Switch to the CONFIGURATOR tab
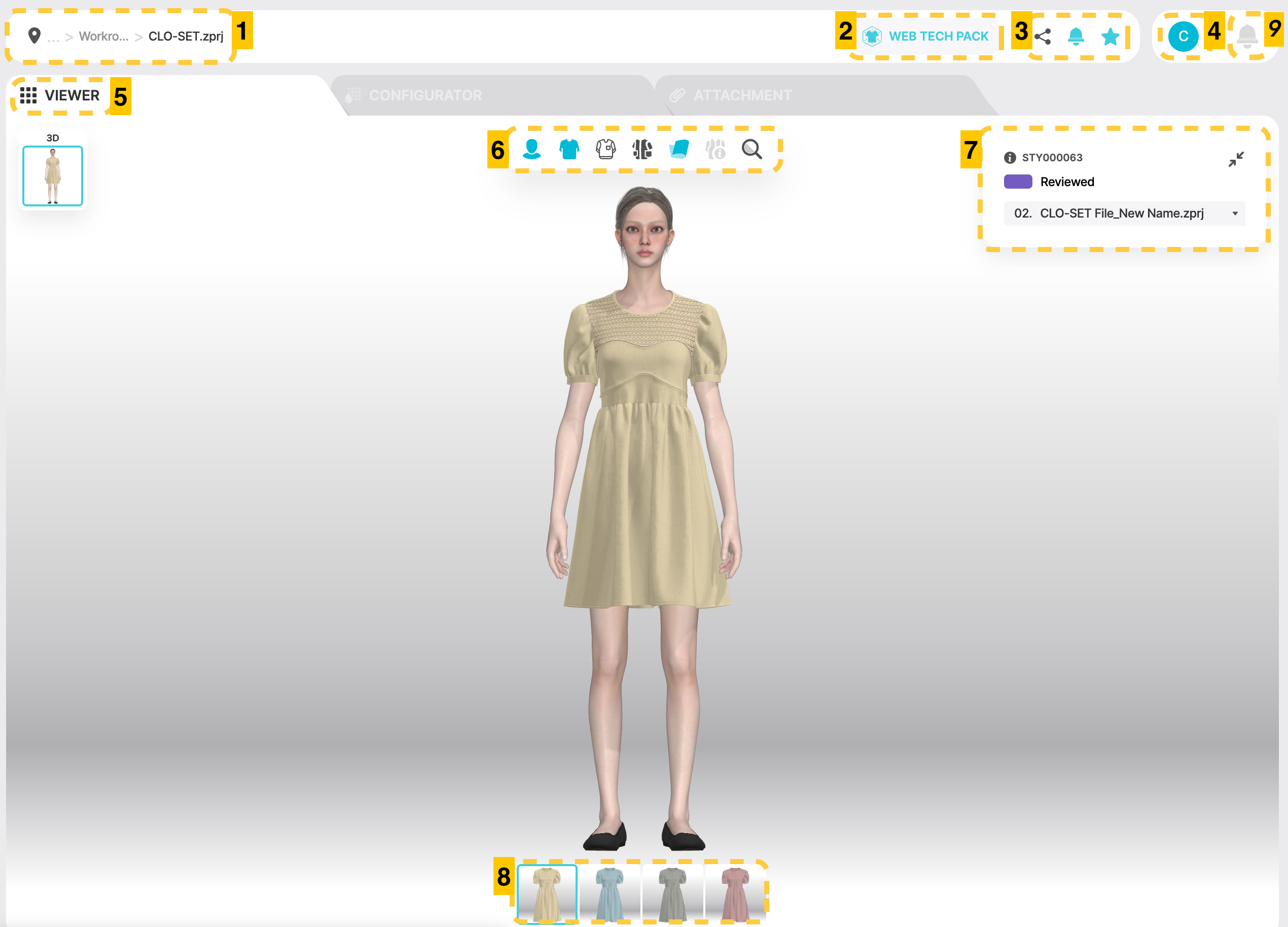Viewport: 1288px width, 927px height. coord(414,95)
